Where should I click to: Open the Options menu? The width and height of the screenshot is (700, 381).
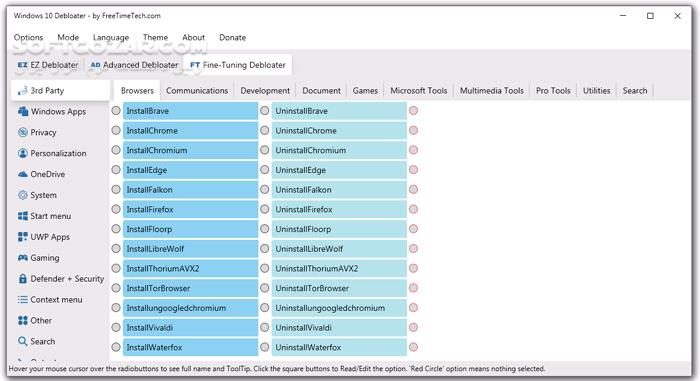click(x=29, y=38)
